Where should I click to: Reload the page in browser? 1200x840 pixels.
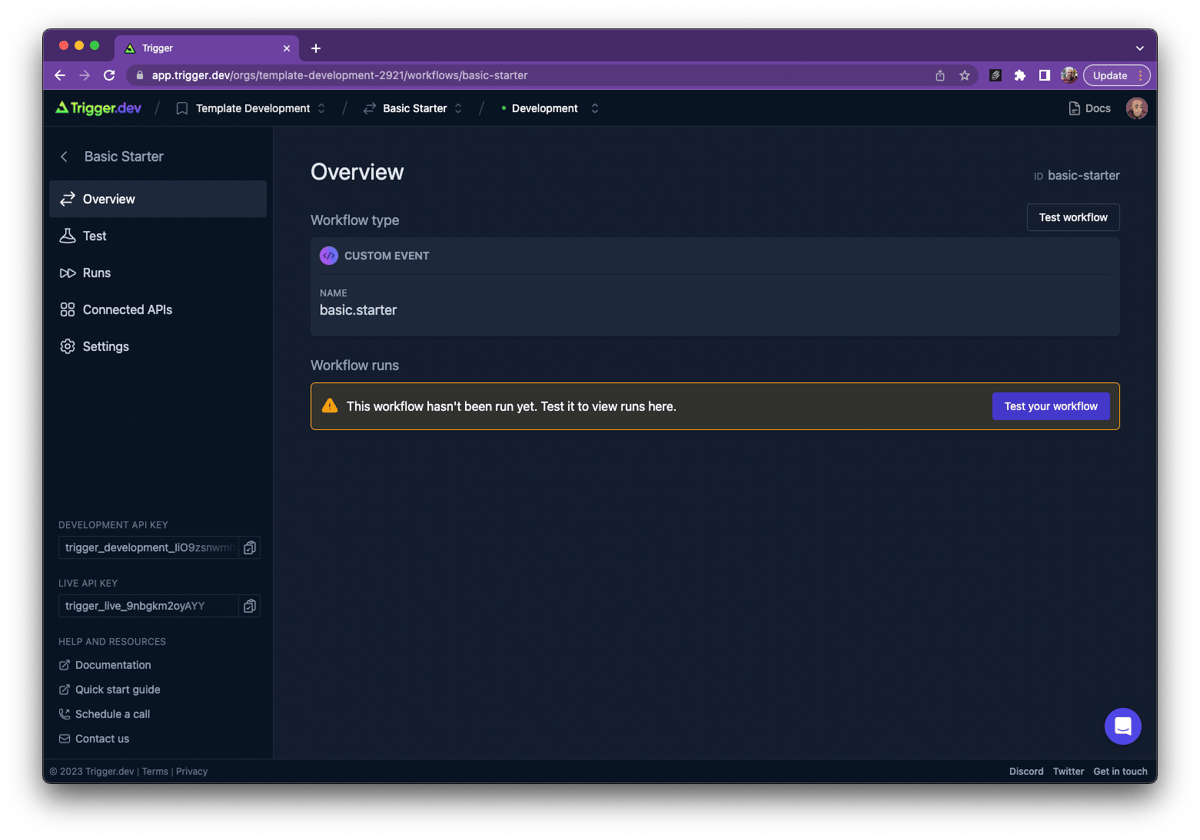pos(109,75)
